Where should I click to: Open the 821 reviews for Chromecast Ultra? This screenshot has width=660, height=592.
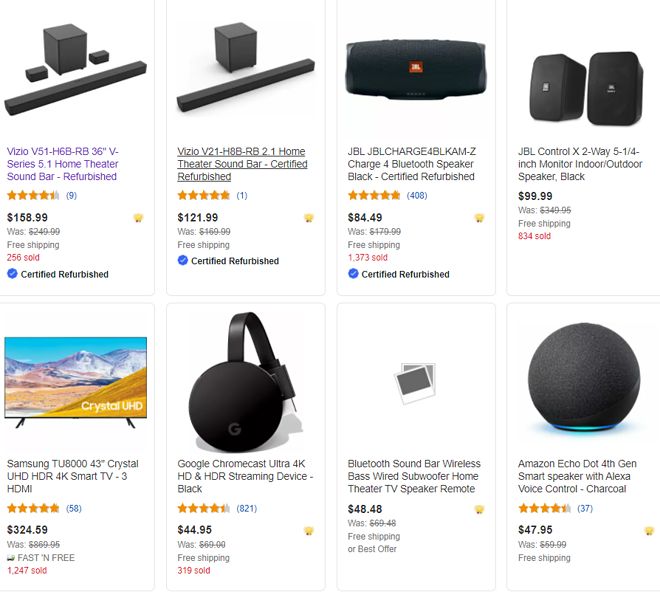247,508
